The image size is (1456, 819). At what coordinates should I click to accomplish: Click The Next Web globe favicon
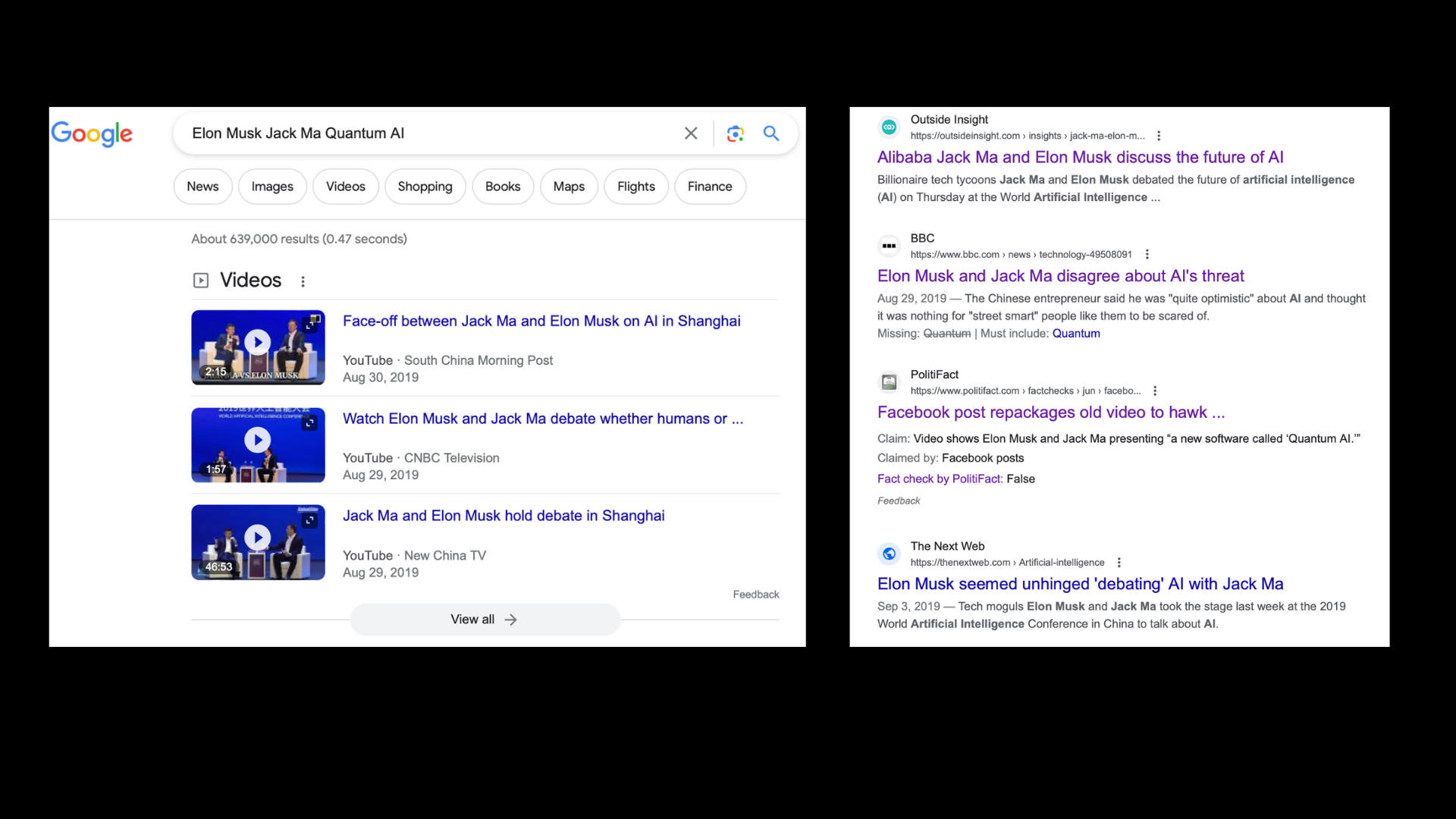tap(890, 554)
